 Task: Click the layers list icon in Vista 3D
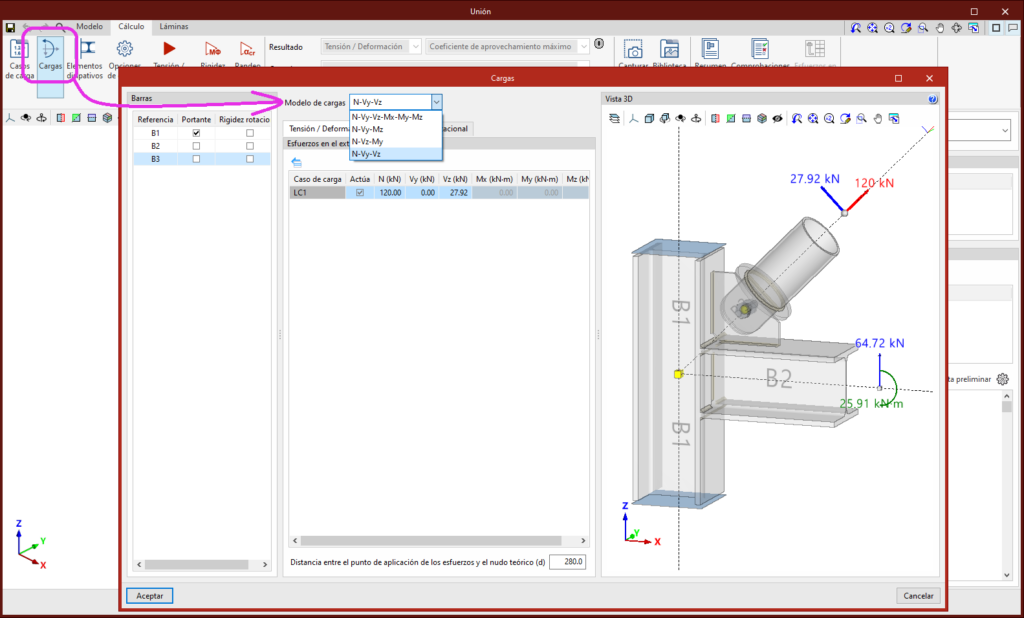coord(615,119)
